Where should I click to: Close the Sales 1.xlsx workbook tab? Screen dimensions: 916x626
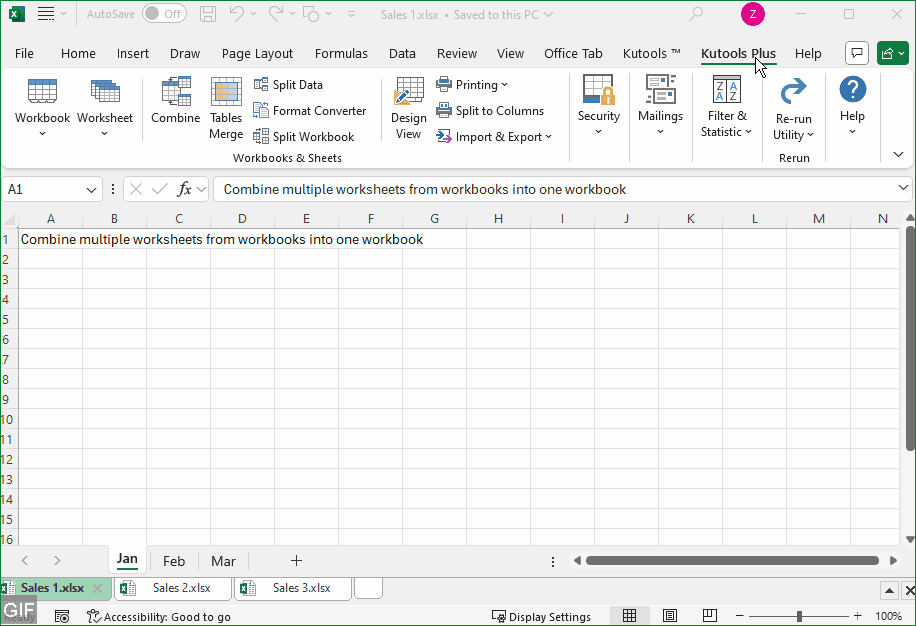98,589
